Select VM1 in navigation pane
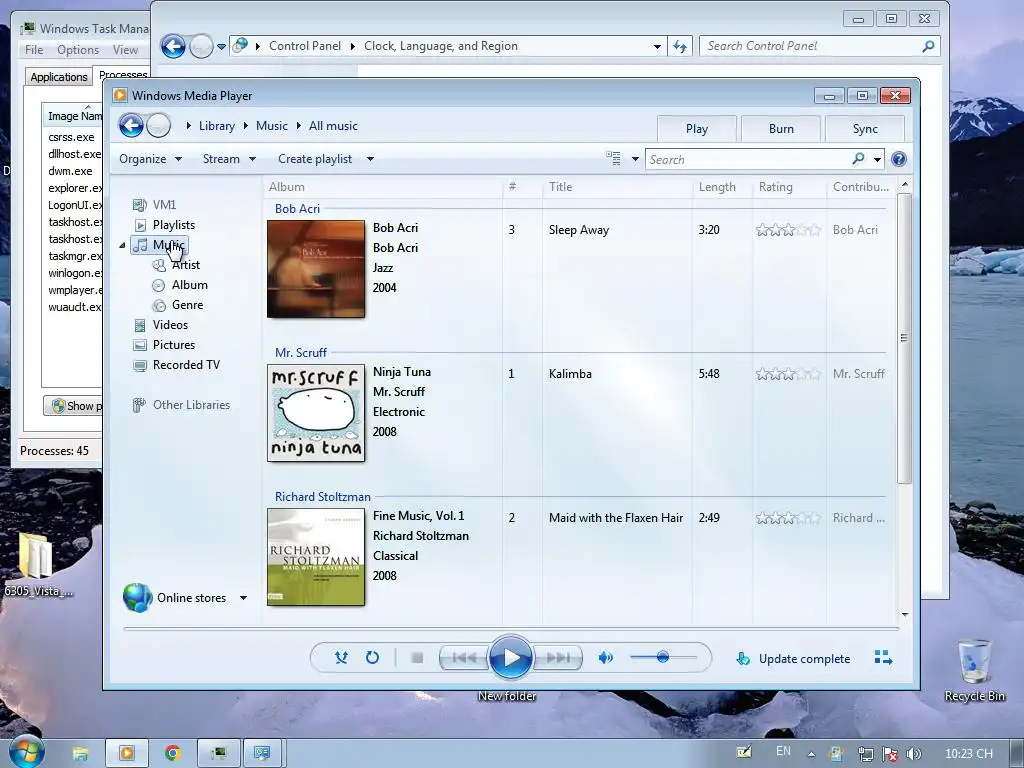The height and width of the screenshot is (768, 1024). [x=164, y=204]
